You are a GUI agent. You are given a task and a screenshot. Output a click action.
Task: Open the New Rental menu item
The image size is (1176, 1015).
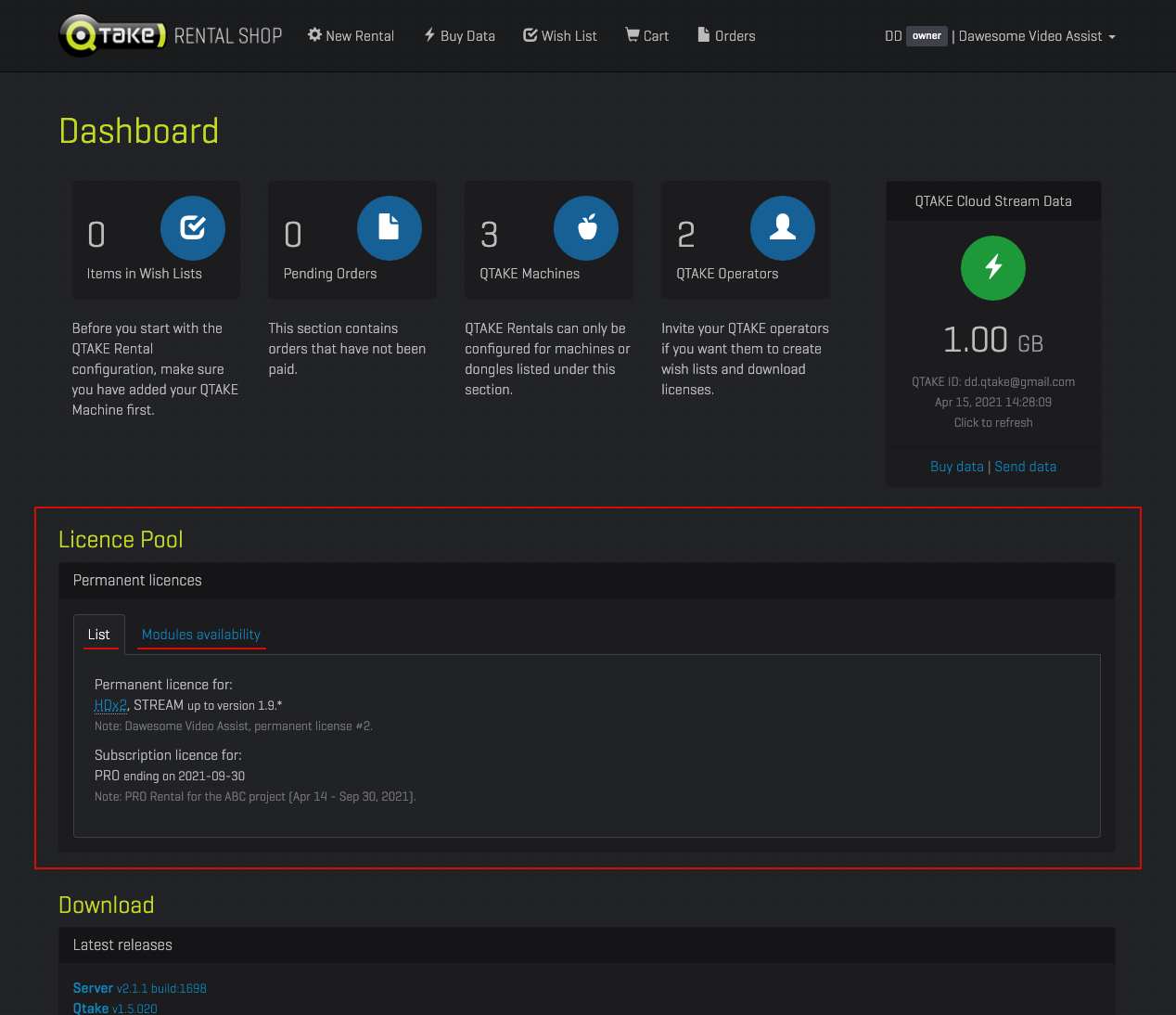(x=351, y=35)
